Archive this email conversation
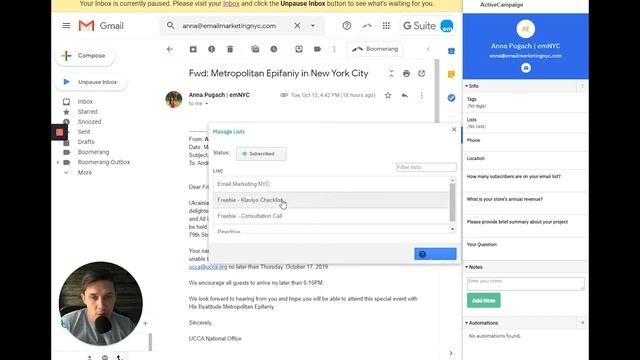This screenshot has height=360, width=640. [x=193, y=49]
